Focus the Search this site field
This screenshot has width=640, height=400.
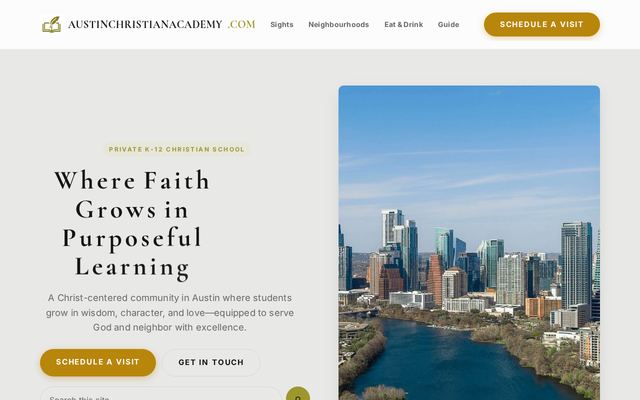point(160,394)
